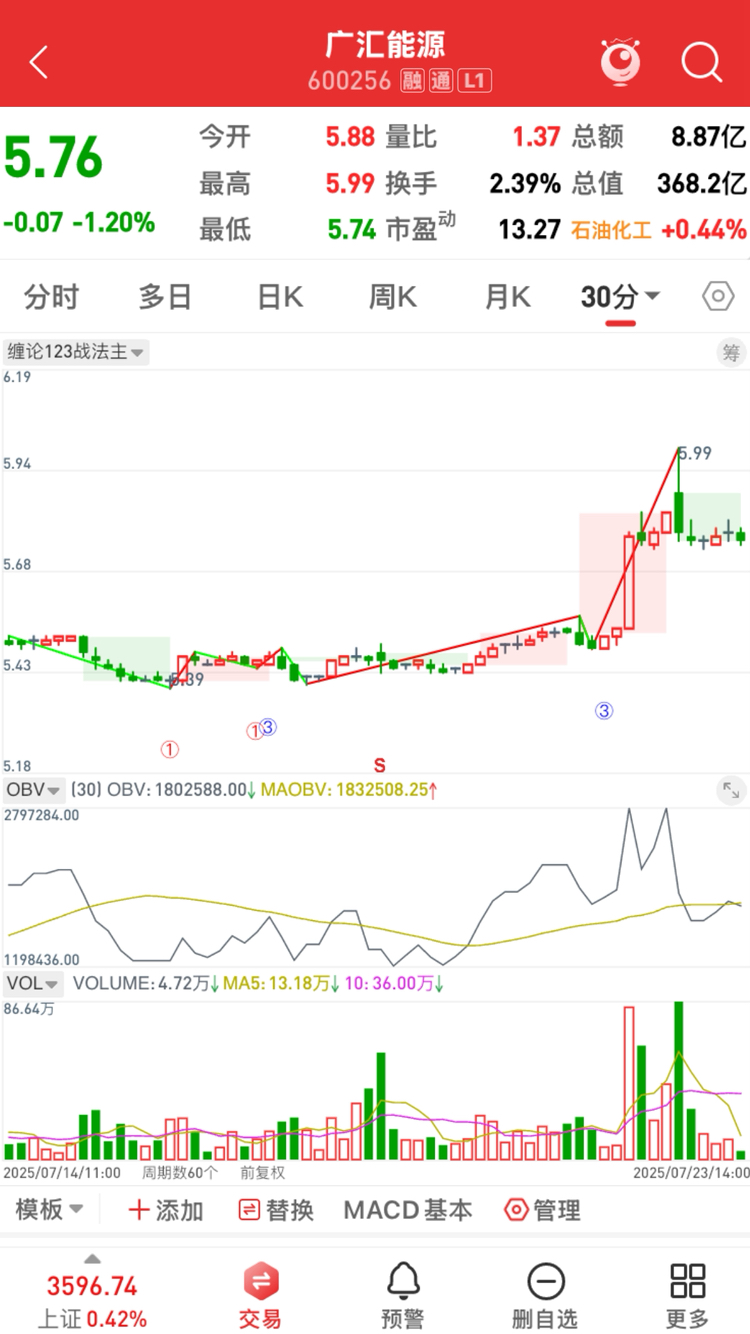Viewport: 750px width, 1334px height.
Task: Open the 30分 period dropdown
Action: [x=620, y=297]
